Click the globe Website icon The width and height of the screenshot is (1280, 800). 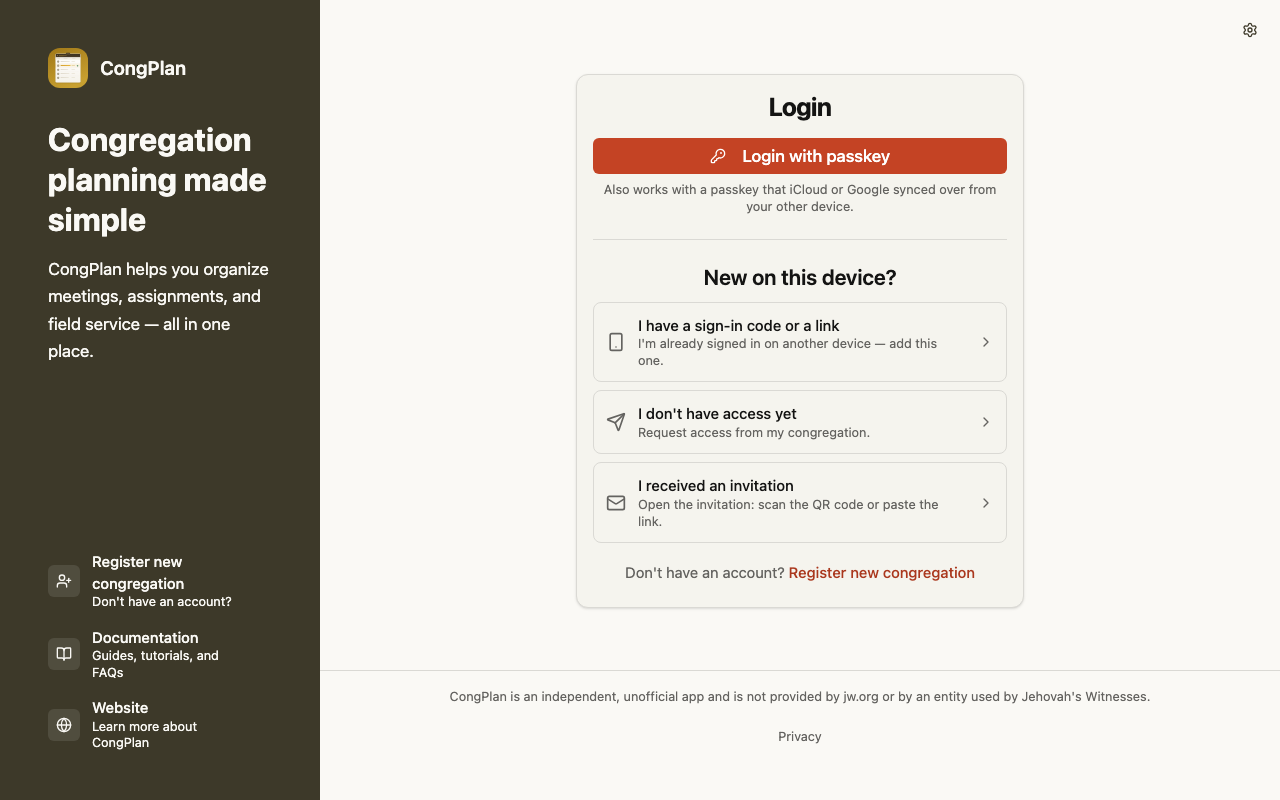pyautogui.click(x=64, y=725)
